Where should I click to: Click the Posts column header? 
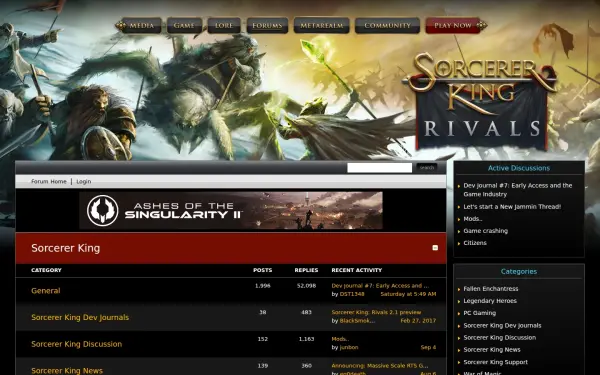coord(262,270)
